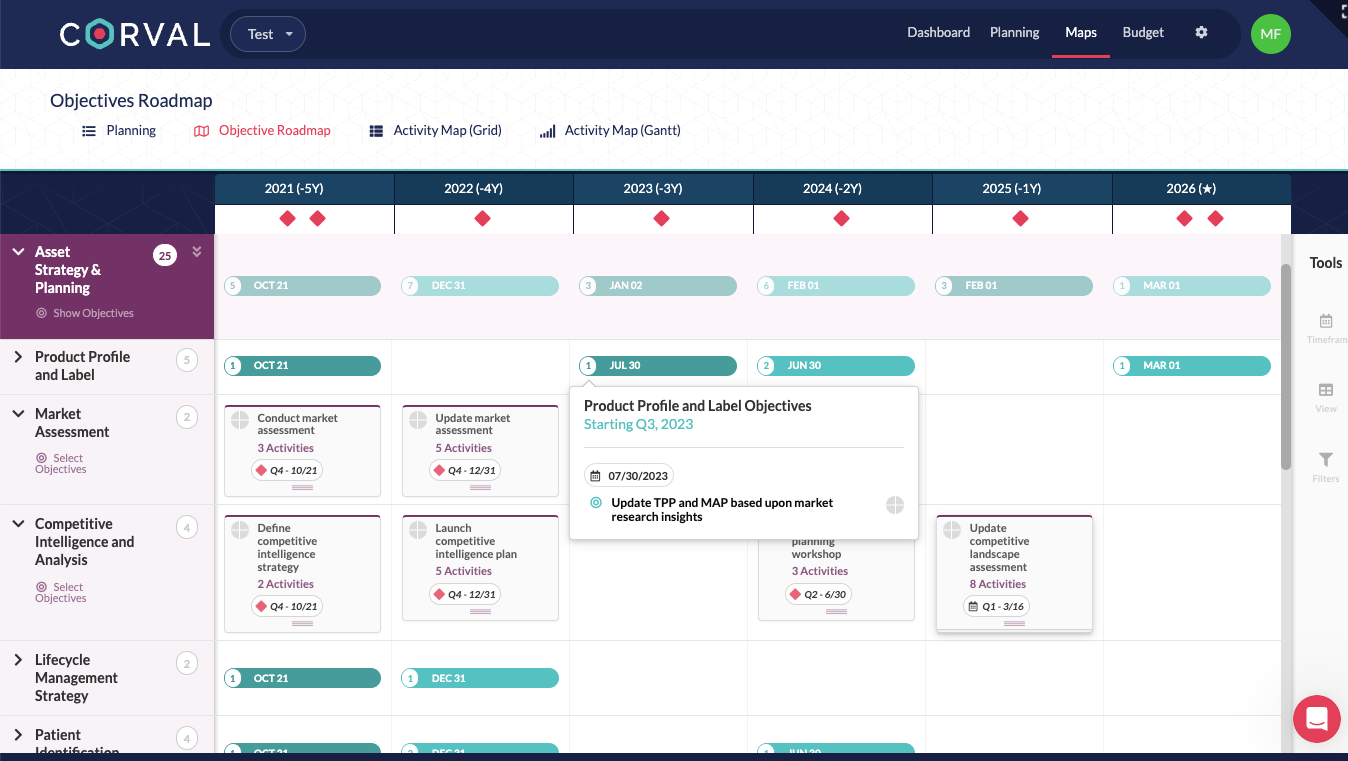Click the milestone diamond under 2024 (-2Y)

841,218
